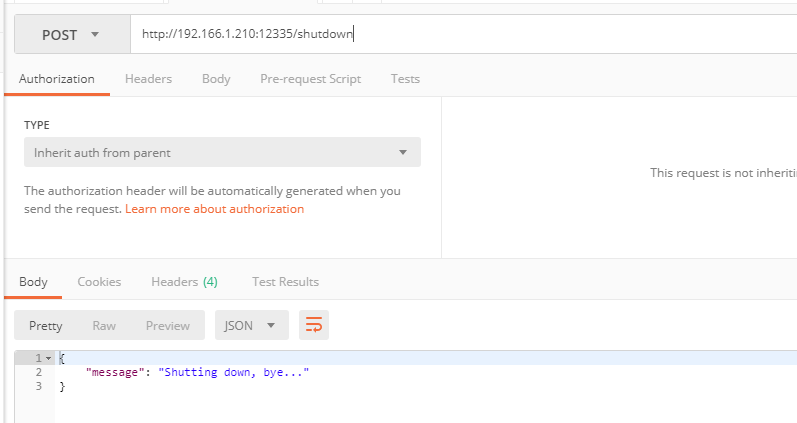Screen dimensions: 797x423
Task: Switch to Pre-request Script tab
Action: pyautogui.click(x=311, y=79)
